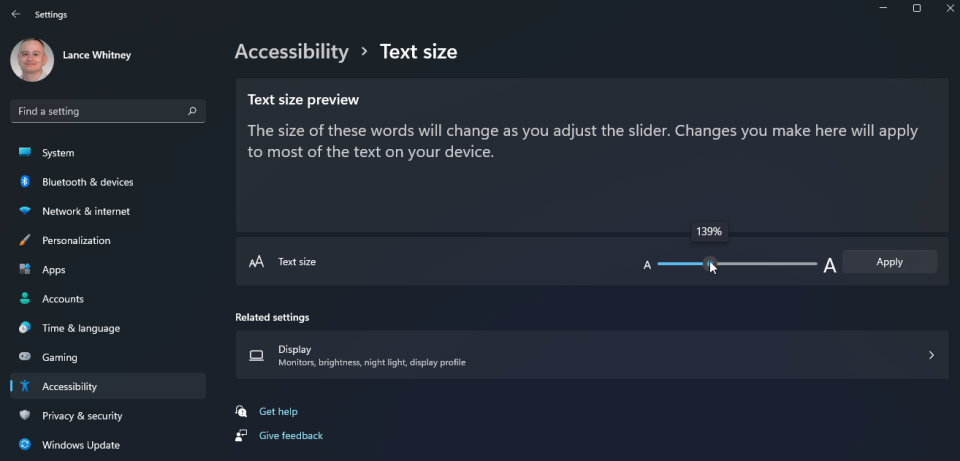The image size is (960, 461).
Task: Navigate to Accessibility breadcrumb link
Action: pyautogui.click(x=291, y=51)
